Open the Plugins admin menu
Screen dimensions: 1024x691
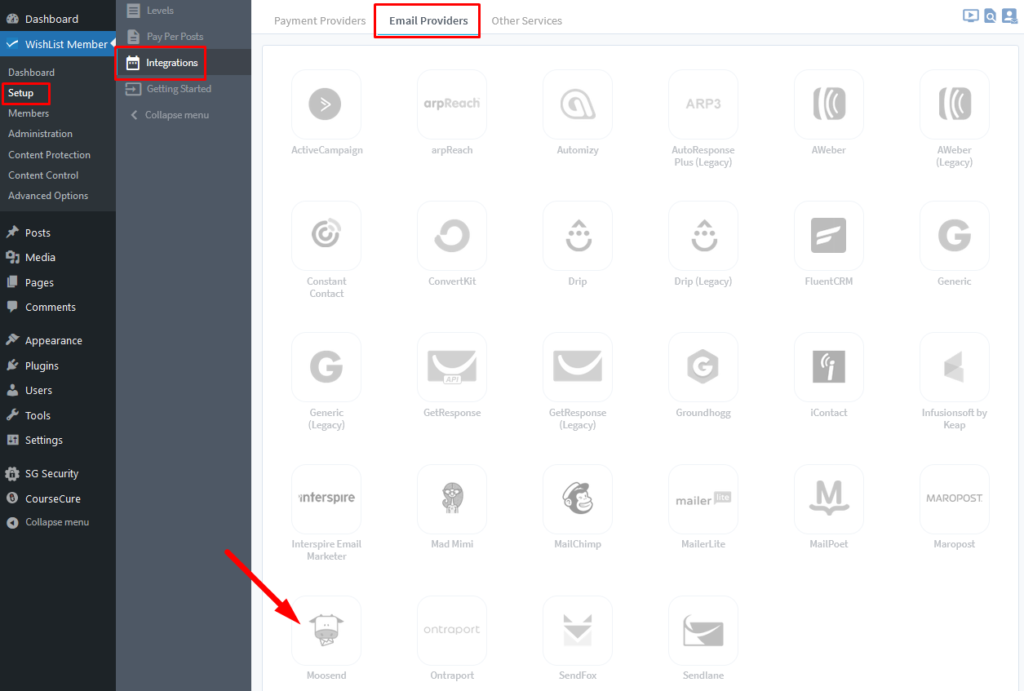[57, 366]
